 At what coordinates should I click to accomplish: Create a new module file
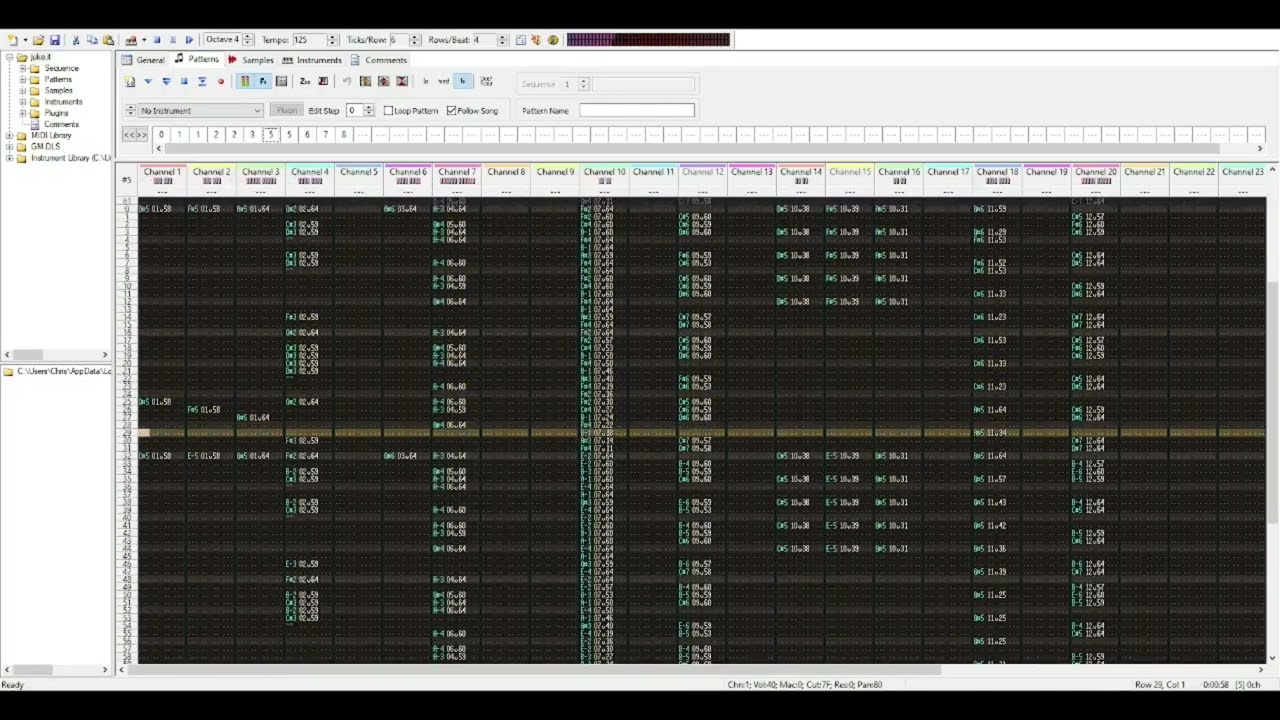point(11,40)
